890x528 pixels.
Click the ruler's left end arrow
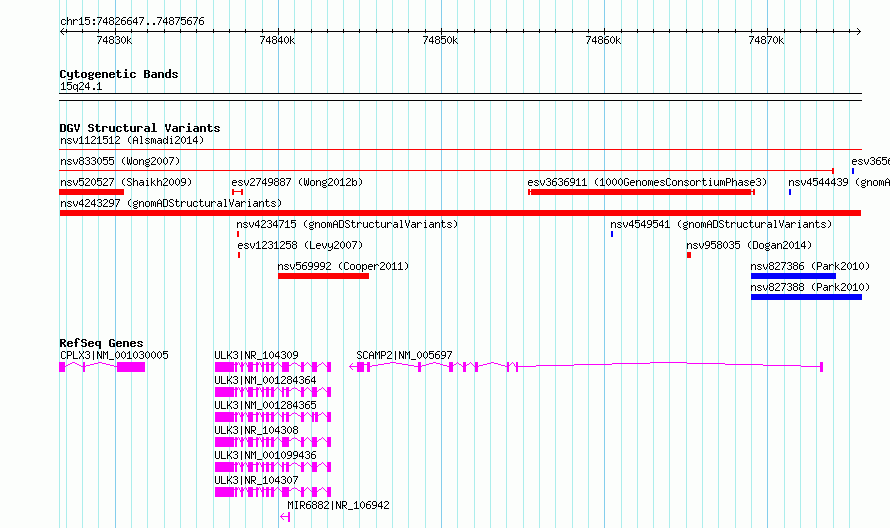point(62,31)
